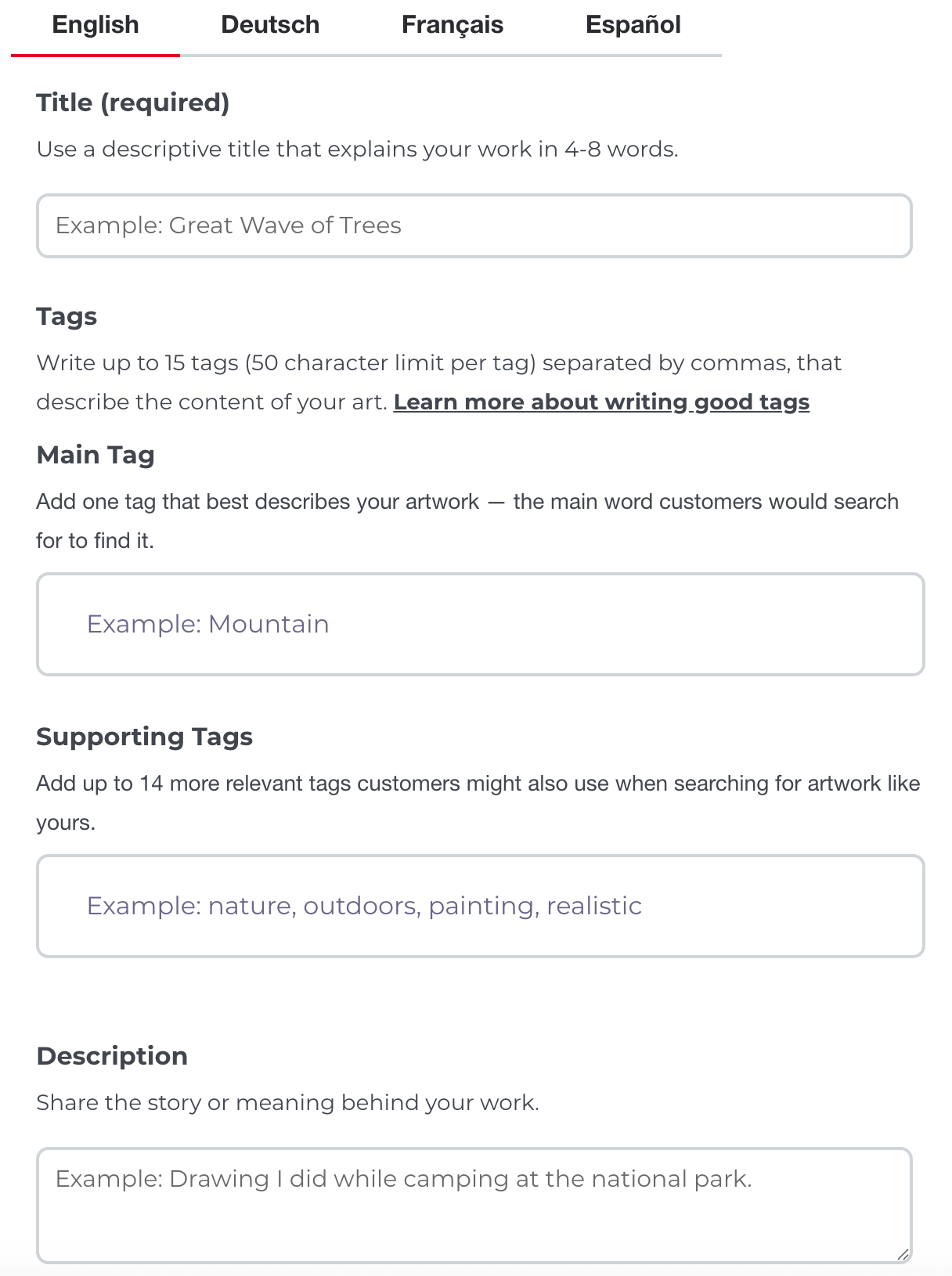The width and height of the screenshot is (952, 1276).
Task: Click the Description textarea resize handle
Action: [903, 1254]
